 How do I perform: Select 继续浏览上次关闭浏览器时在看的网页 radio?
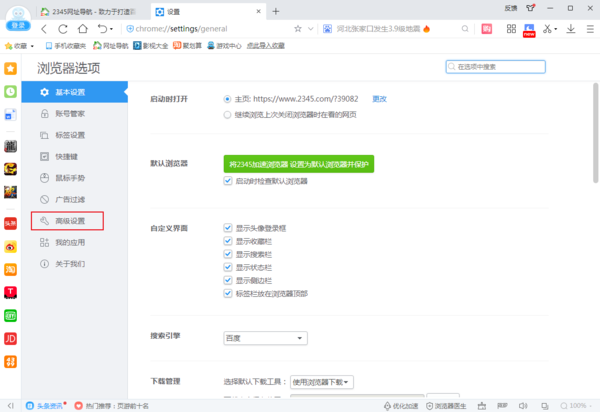(227, 115)
